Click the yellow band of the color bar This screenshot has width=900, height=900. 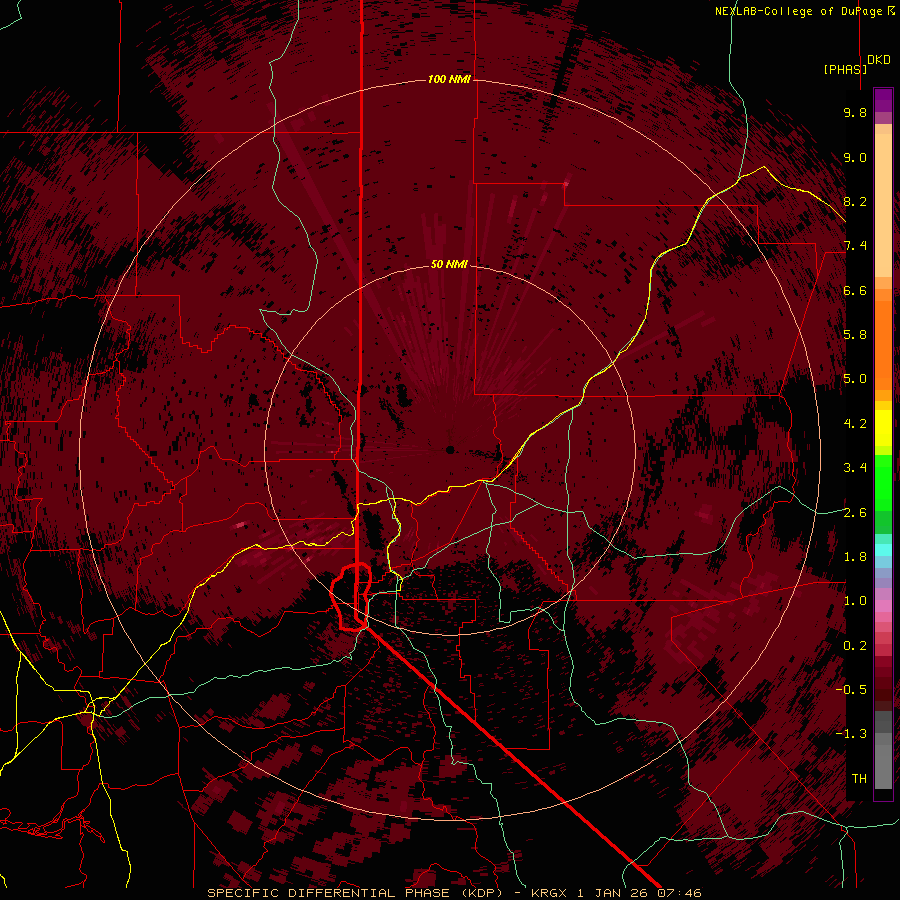point(883,428)
